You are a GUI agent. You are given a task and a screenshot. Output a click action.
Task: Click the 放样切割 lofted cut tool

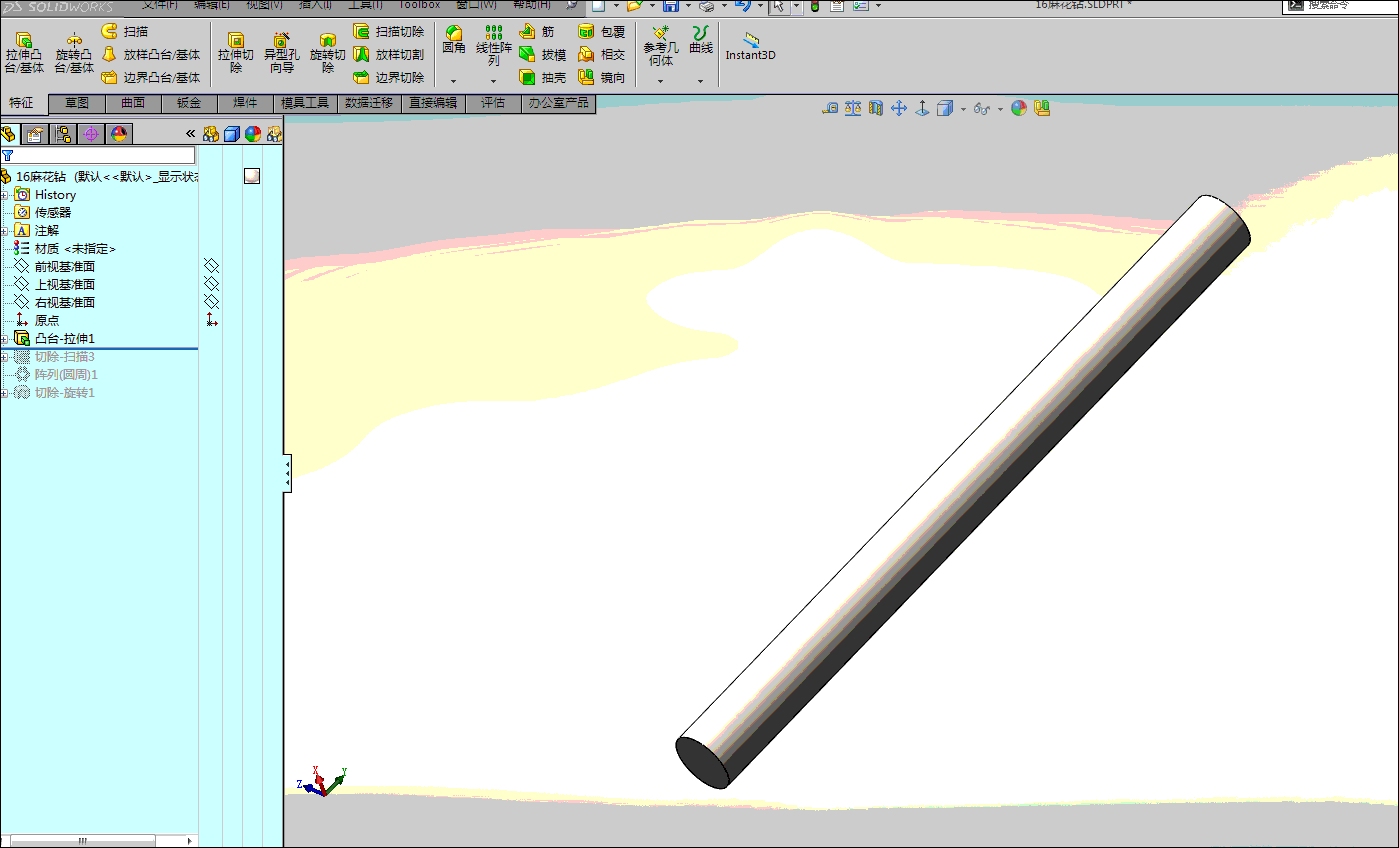pyautogui.click(x=389, y=55)
